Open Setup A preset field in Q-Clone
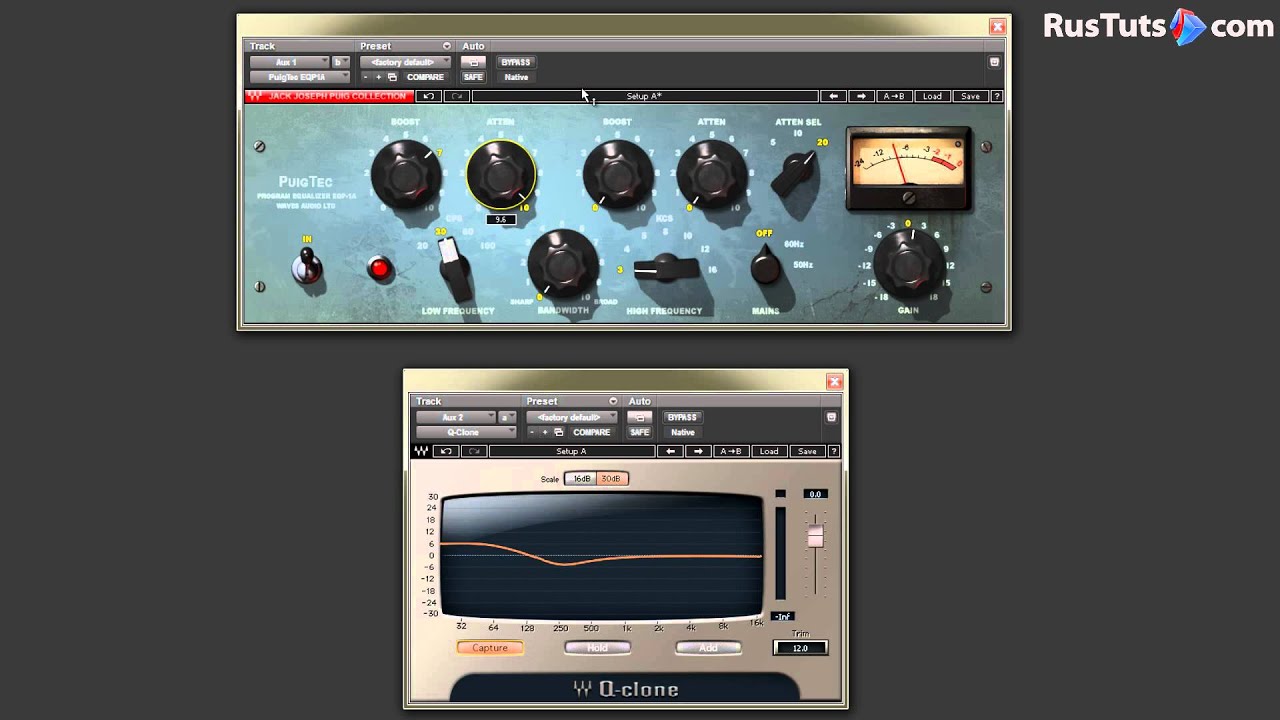Viewport: 1280px width, 720px height. click(x=571, y=451)
